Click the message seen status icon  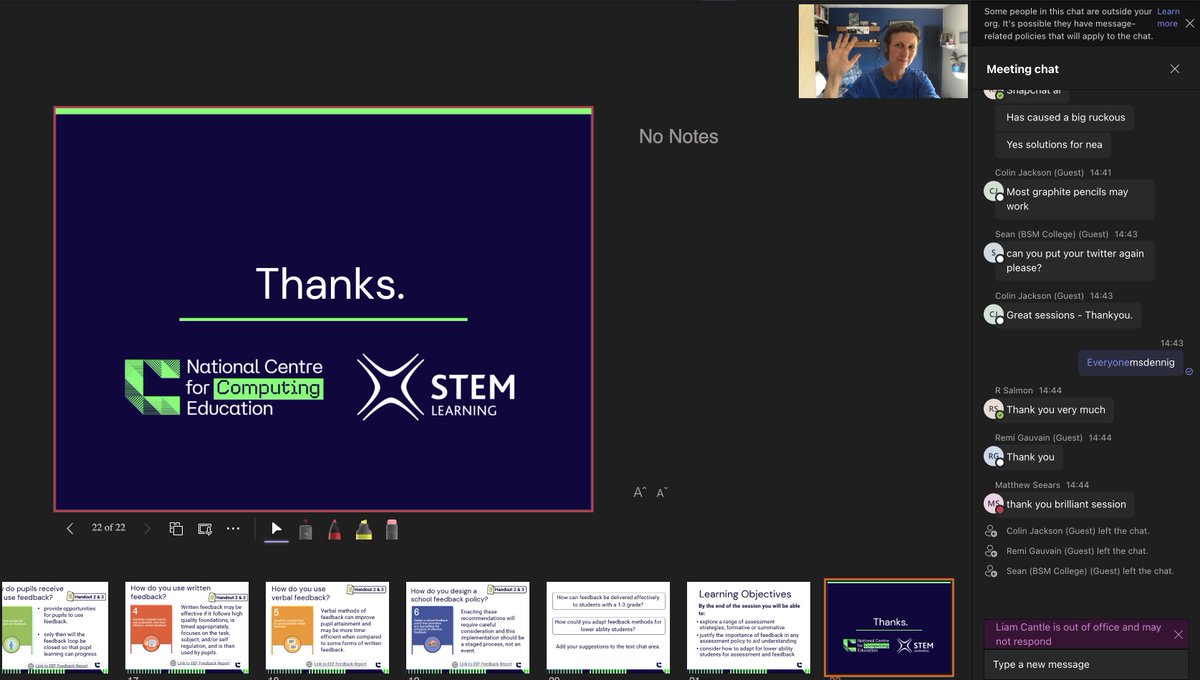[x=1189, y=371]
